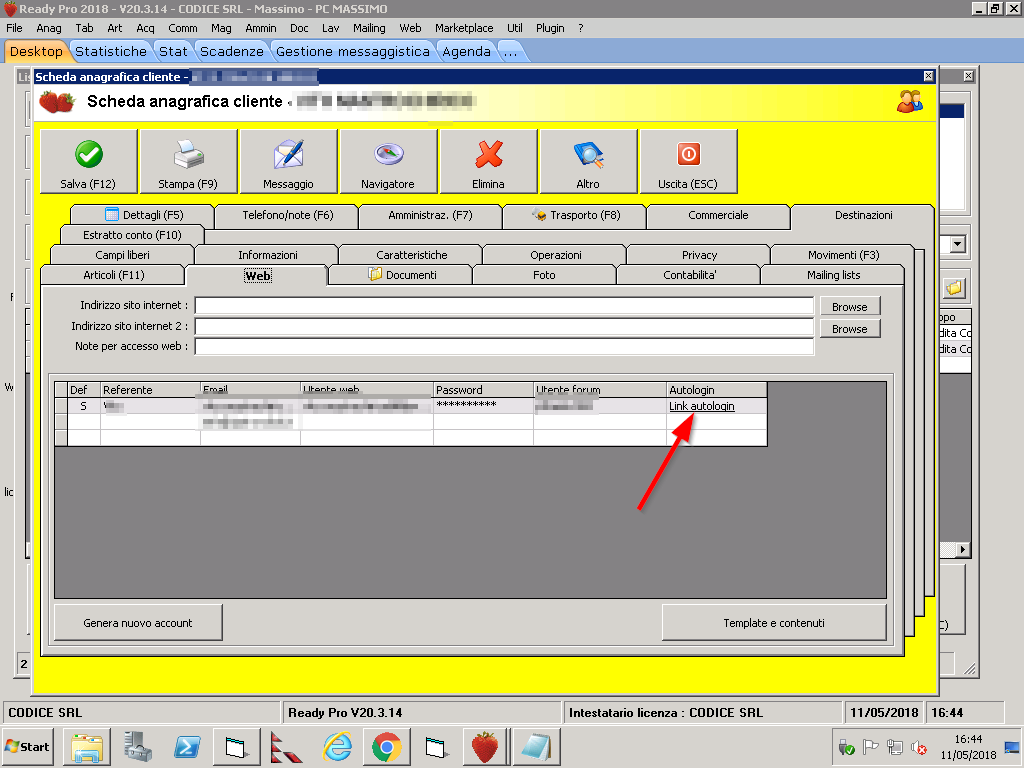The width and height of the screenshot is (1024, 768).
Task: Click the Genera nuovo account button
Action: 138,623
